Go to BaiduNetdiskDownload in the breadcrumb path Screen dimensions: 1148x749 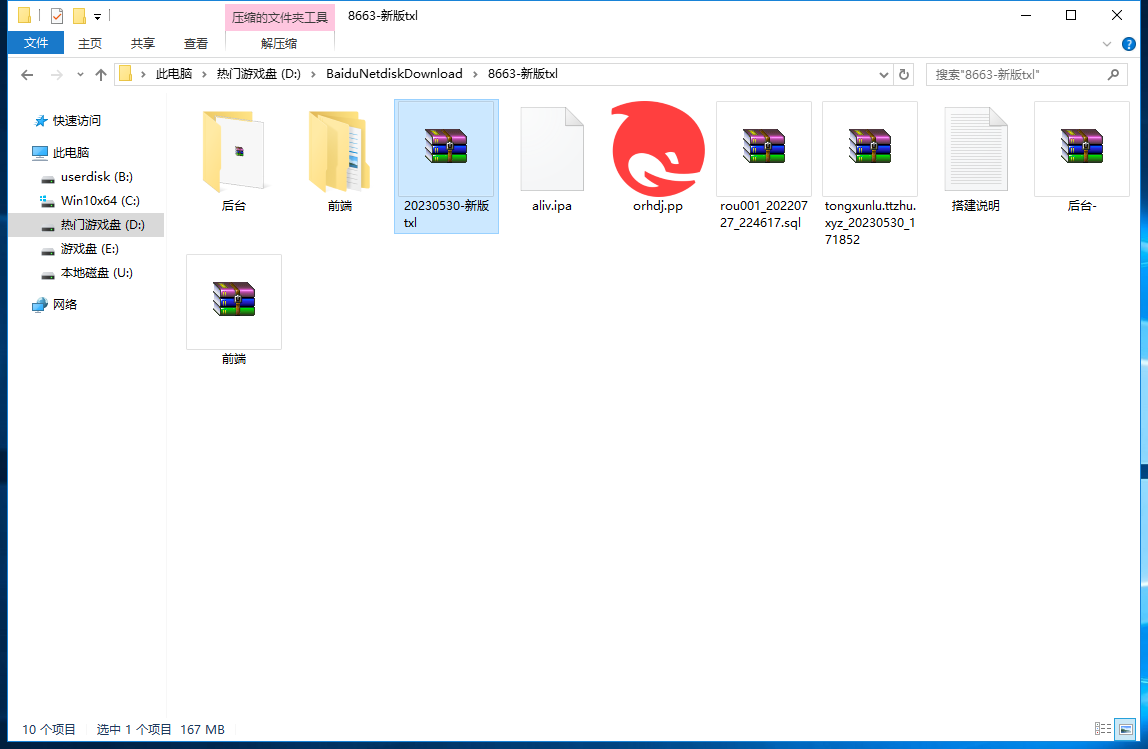pos(394,74)
